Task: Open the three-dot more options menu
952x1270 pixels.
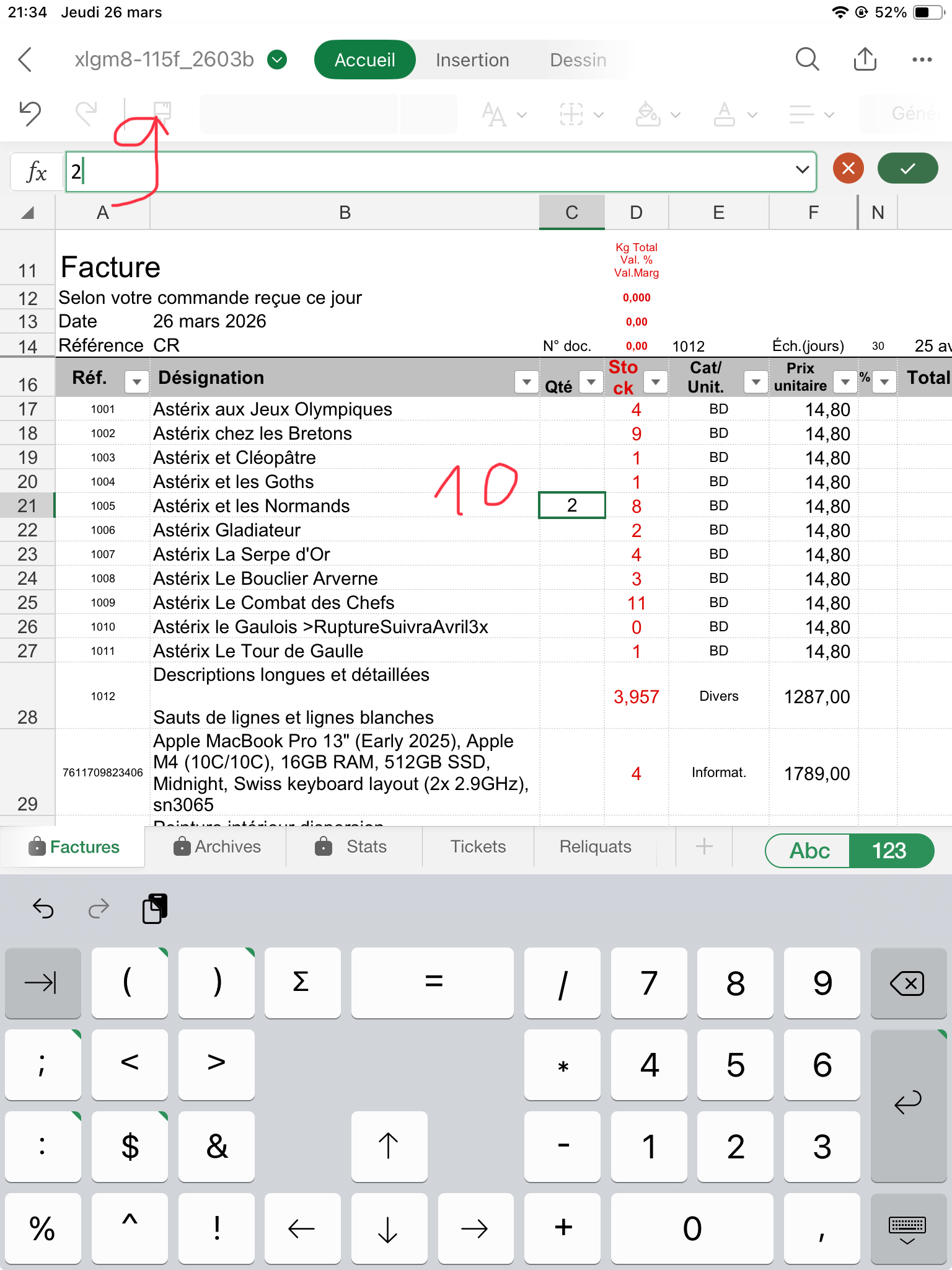Action: click(922, 60)
